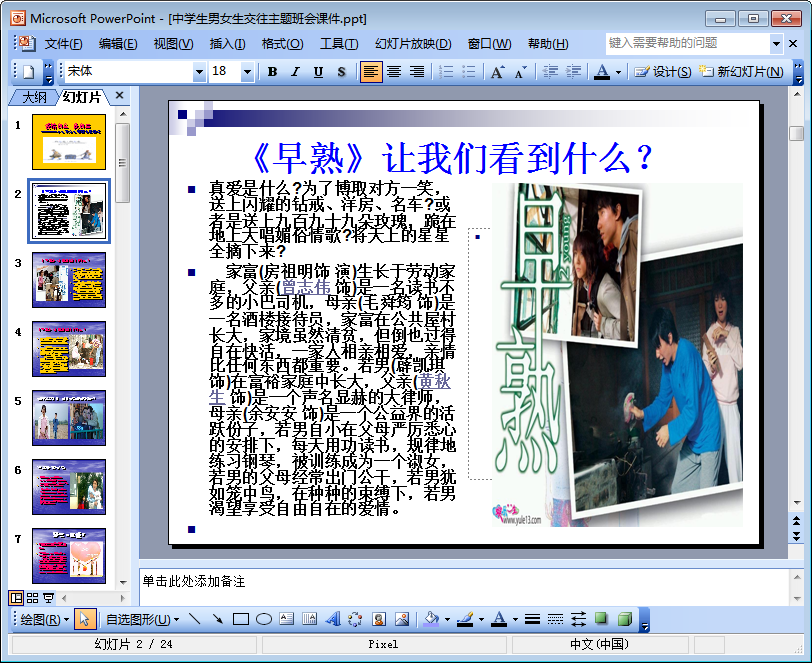The image size is (812, 663).
Task: Insert picture from file icon
Action: point(402,619)
